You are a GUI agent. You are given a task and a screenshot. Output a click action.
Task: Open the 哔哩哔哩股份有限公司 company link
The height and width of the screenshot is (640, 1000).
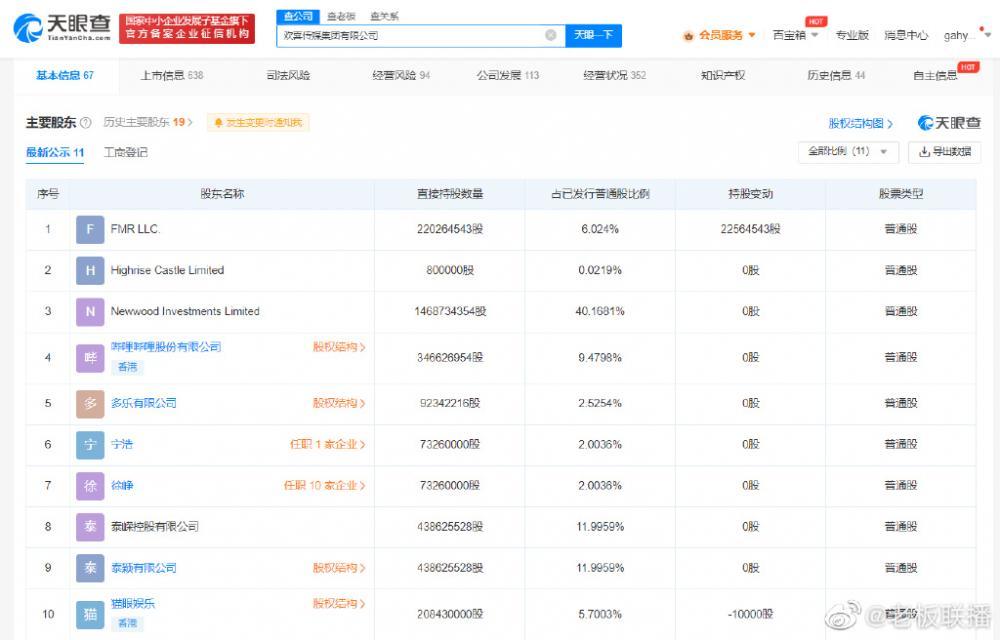[x=166, y=347]
